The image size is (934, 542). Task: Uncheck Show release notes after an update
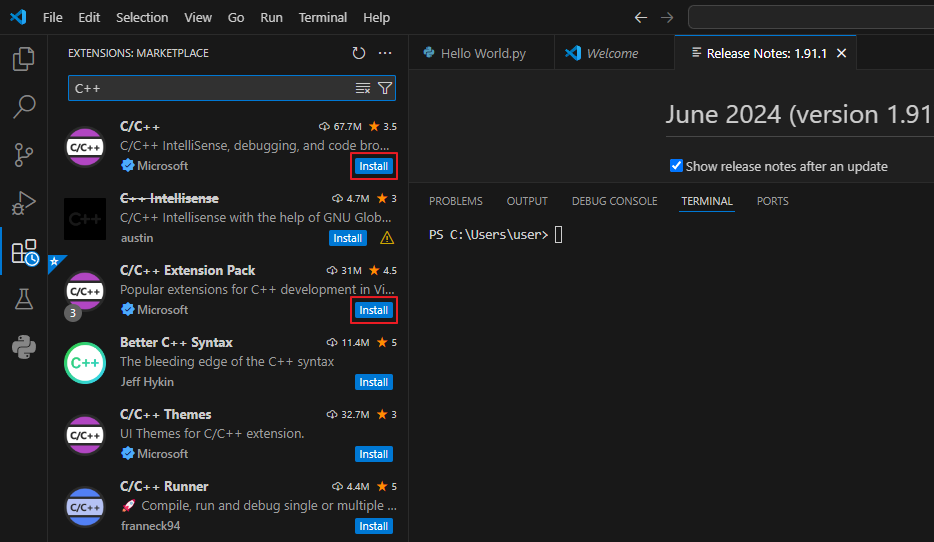click(x=676, y=166)
